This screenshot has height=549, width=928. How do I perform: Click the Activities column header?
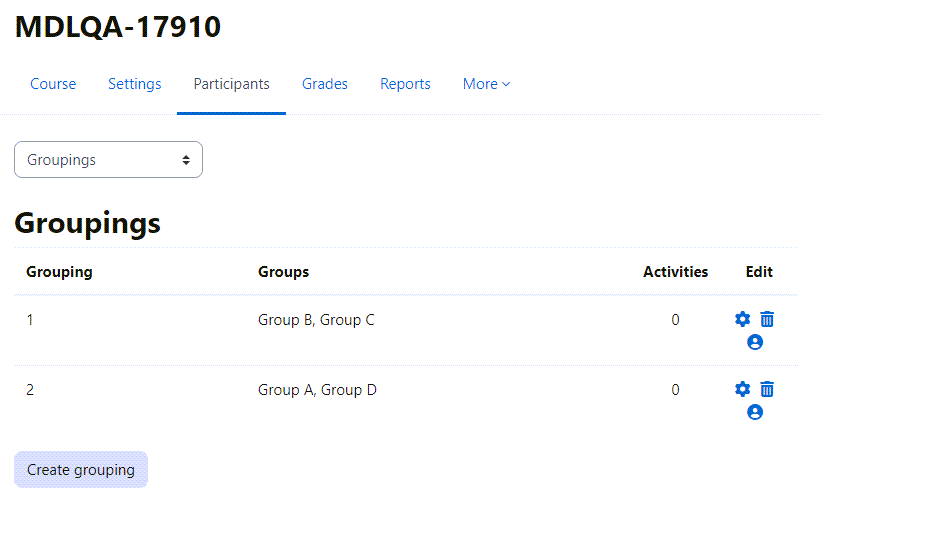(675, 272)
